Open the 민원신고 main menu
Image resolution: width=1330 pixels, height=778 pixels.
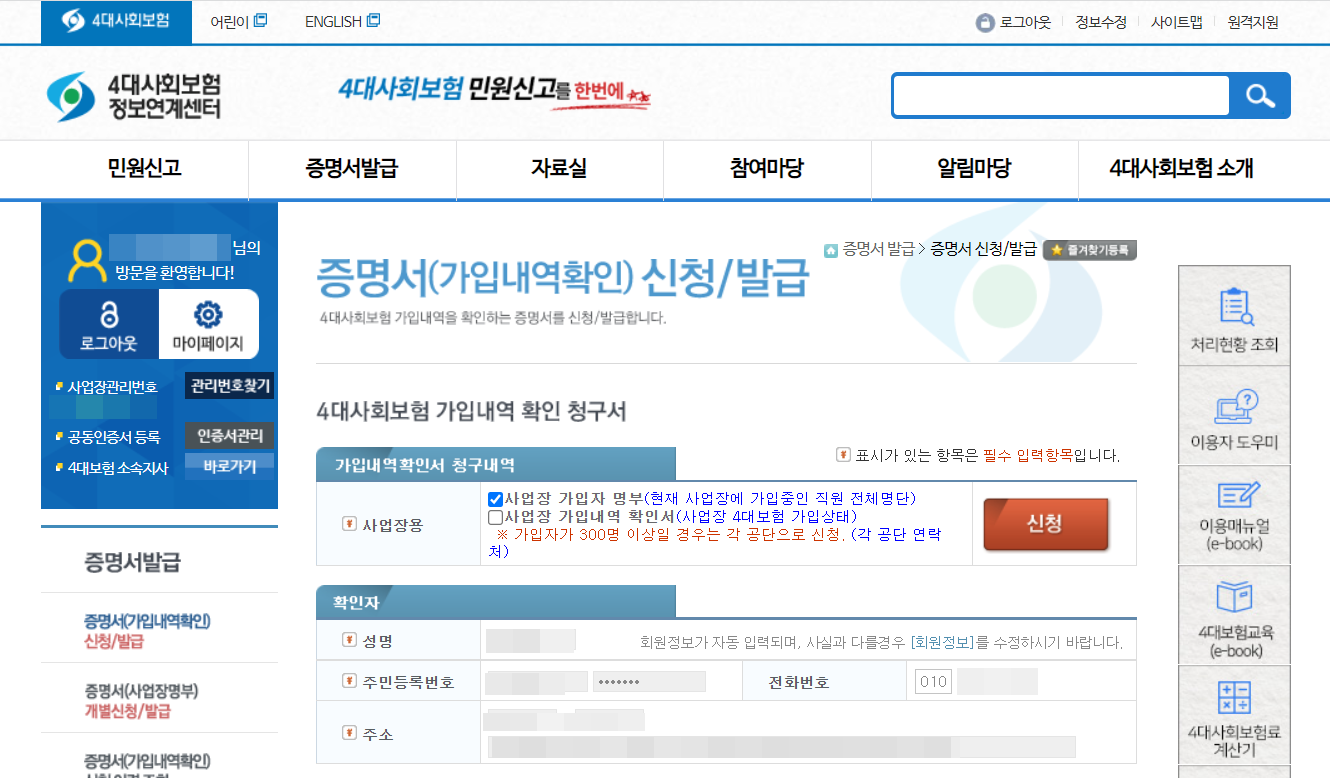[145, 168]
